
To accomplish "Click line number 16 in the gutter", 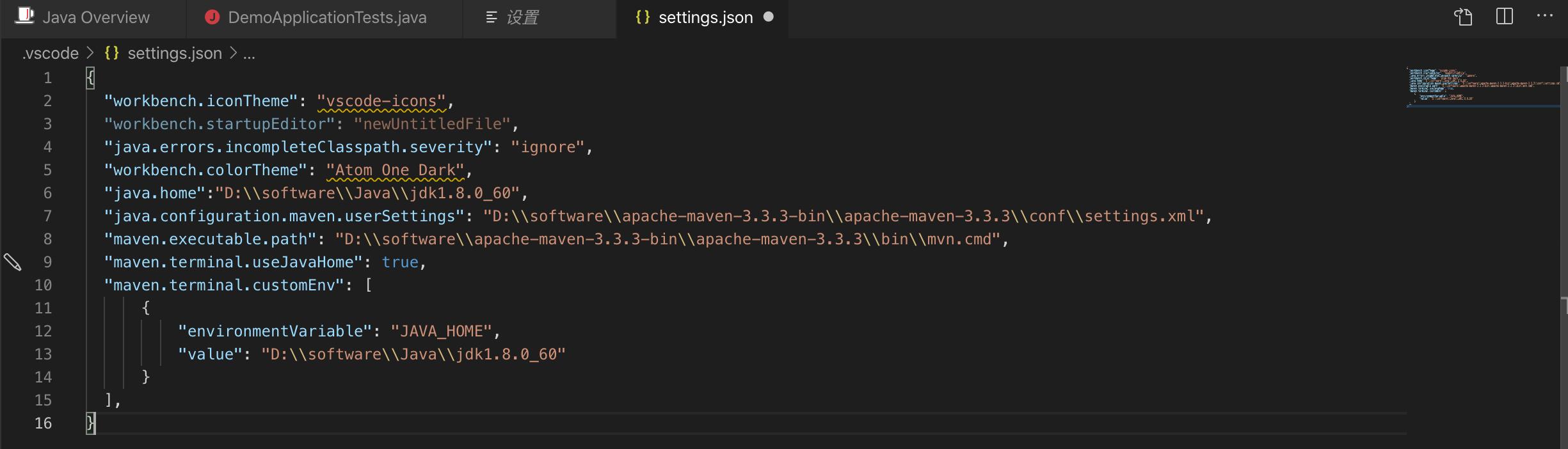I will pyautogui.click(x=43, y=423).
